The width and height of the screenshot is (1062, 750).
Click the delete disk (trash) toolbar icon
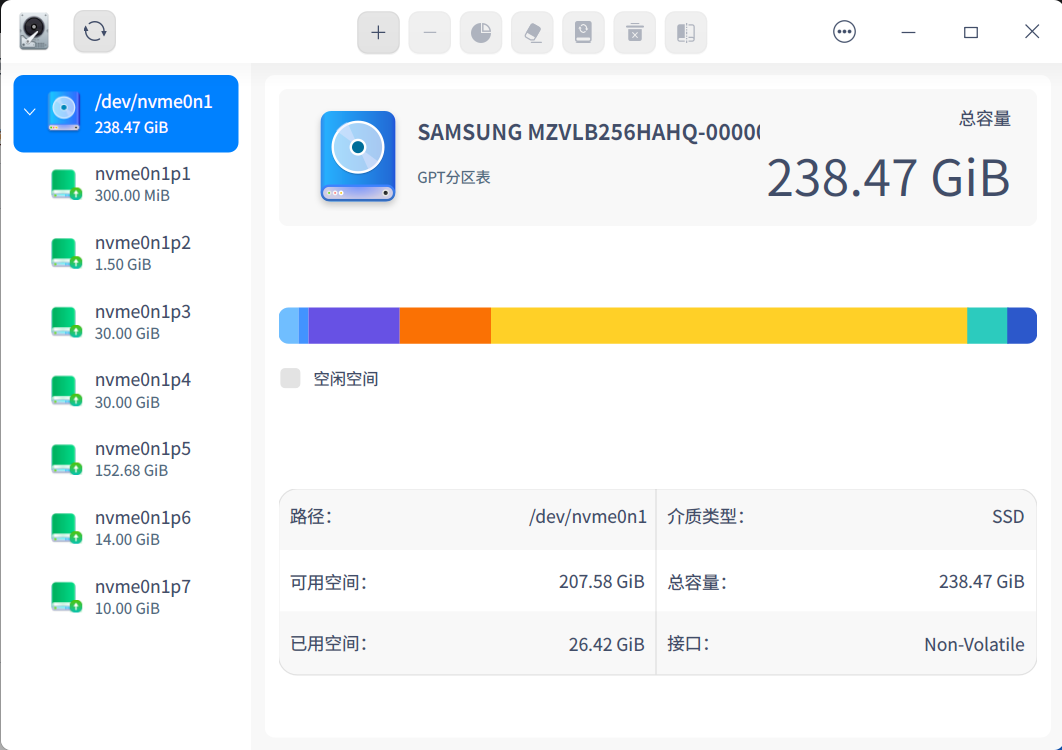(634, 32)
